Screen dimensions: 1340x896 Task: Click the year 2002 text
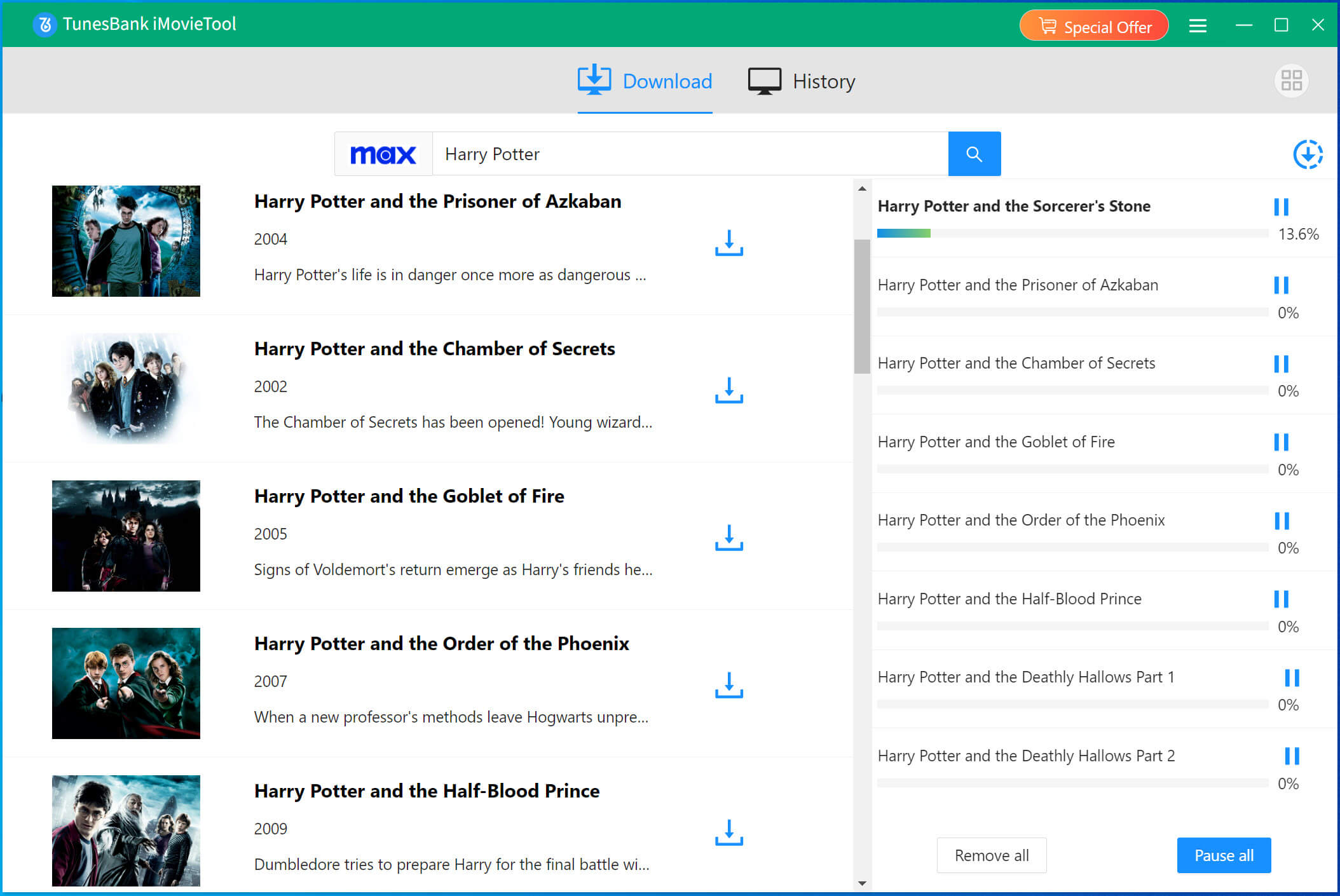point(271,386)
